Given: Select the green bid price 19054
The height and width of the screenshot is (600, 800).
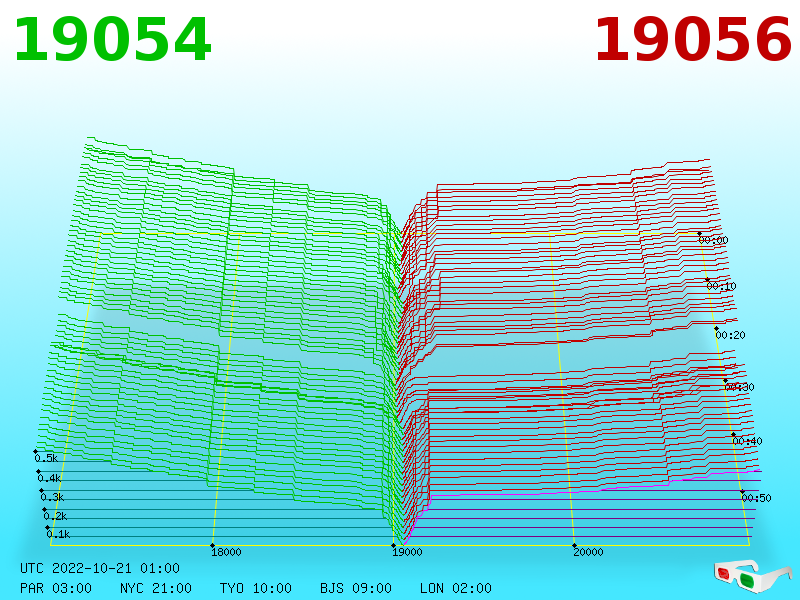Looking at the screenshot, I should pyautogui.click(x=112, y=40).
